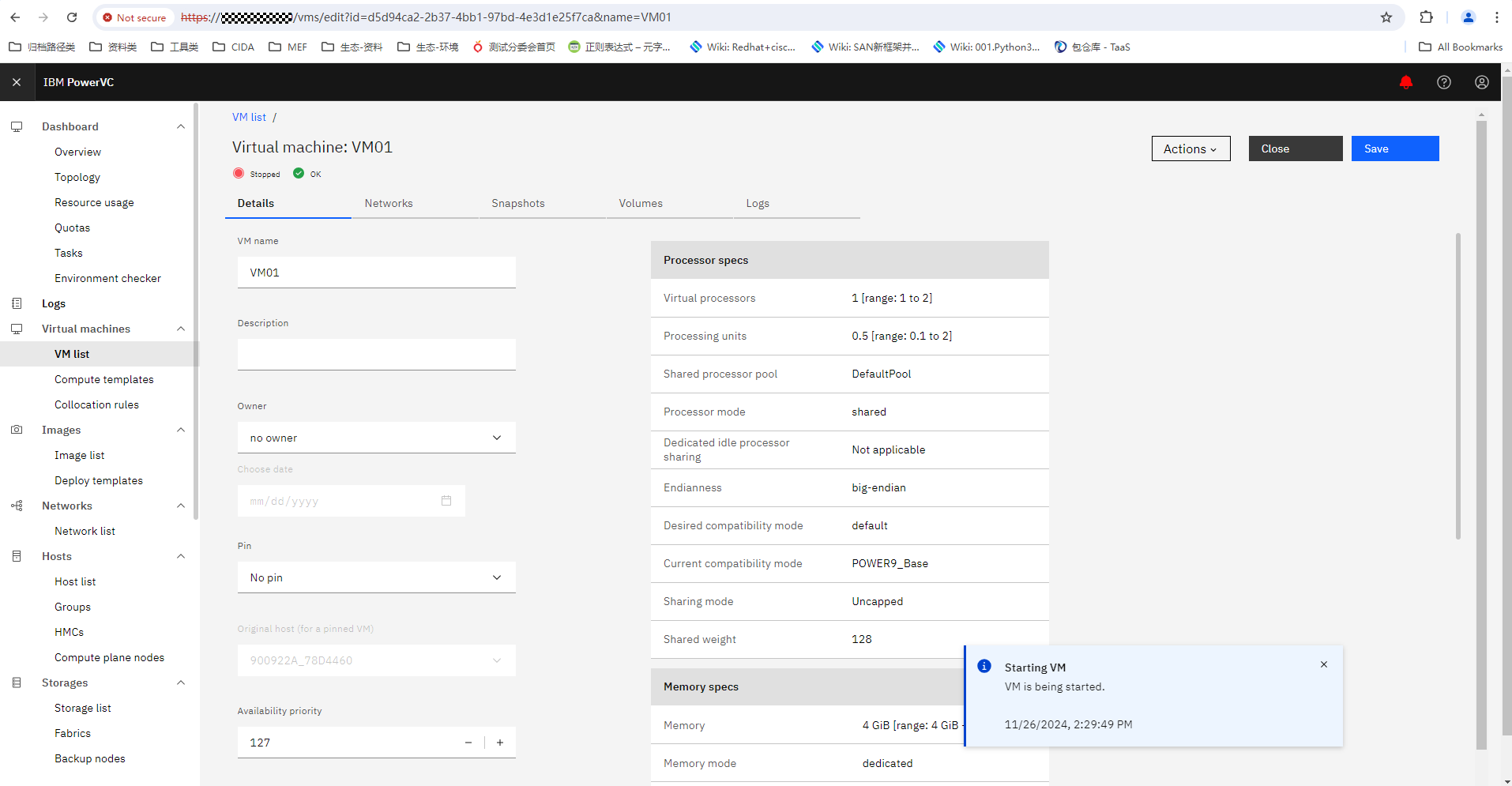Bookmark this page with star icon
Screen dimensions: 1512x786
coord(1386,17)
